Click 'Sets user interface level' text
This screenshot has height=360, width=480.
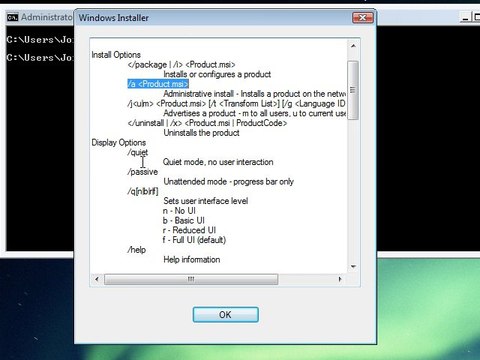tap(206, 201)
